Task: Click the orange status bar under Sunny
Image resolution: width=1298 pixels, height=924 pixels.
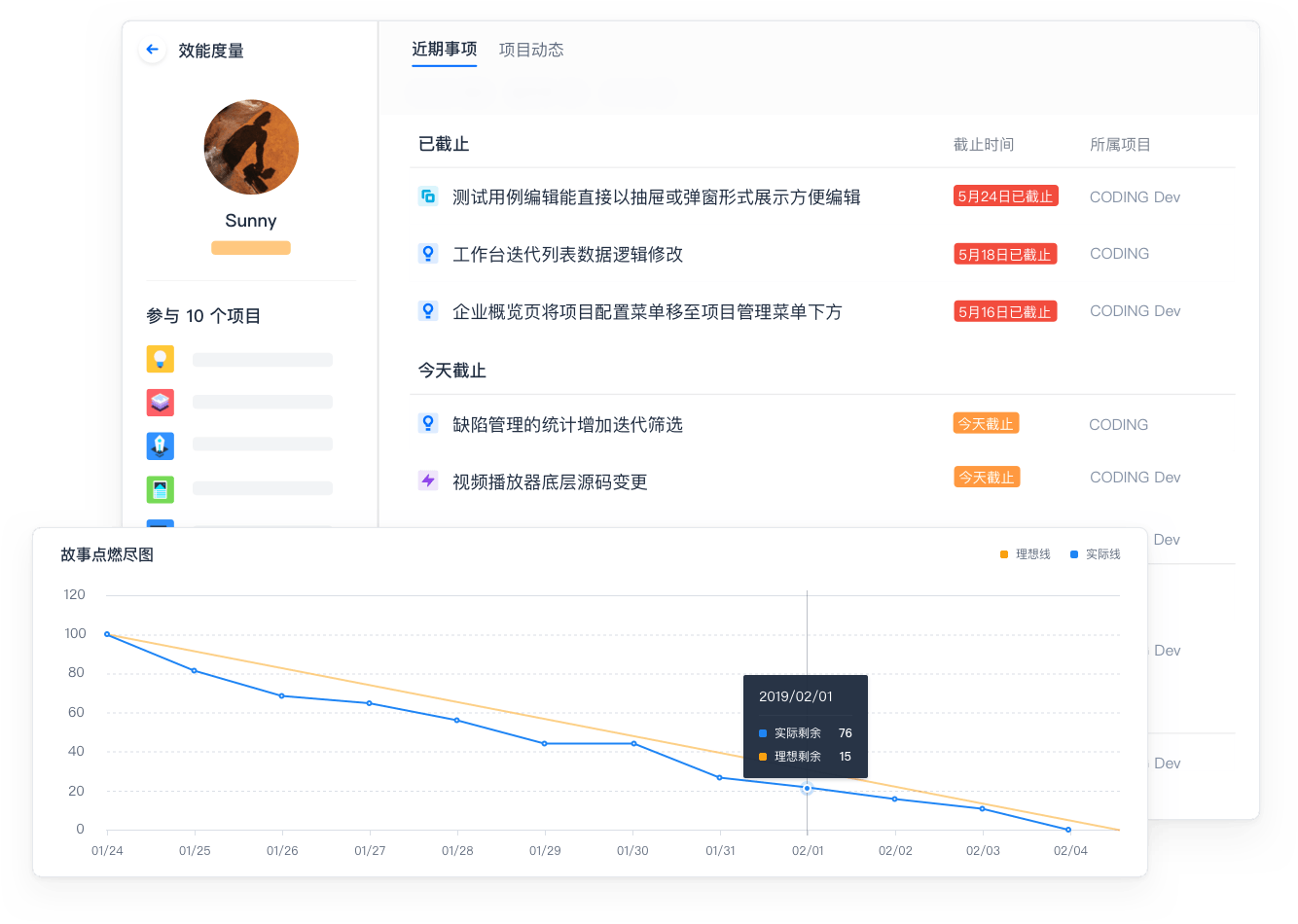Action: 251,248
